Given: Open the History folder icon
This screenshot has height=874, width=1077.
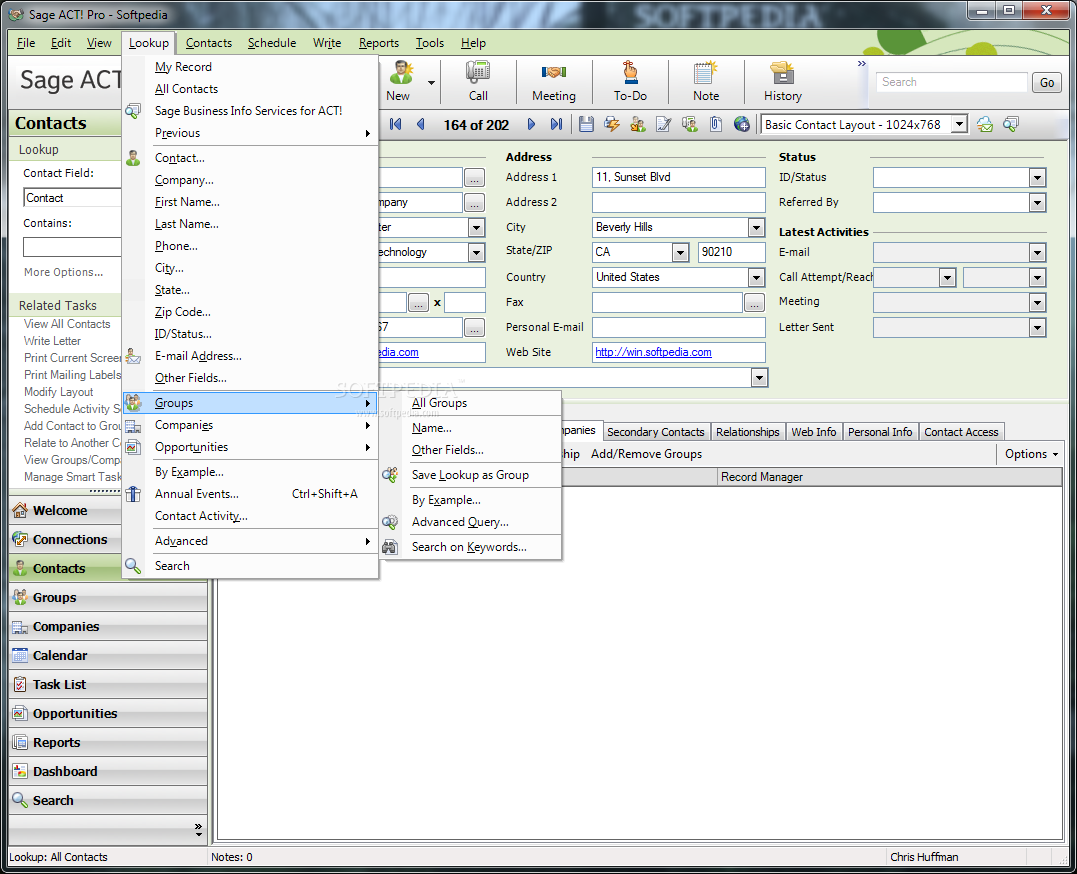Looking at the screenshot, I should pos(782,73).
